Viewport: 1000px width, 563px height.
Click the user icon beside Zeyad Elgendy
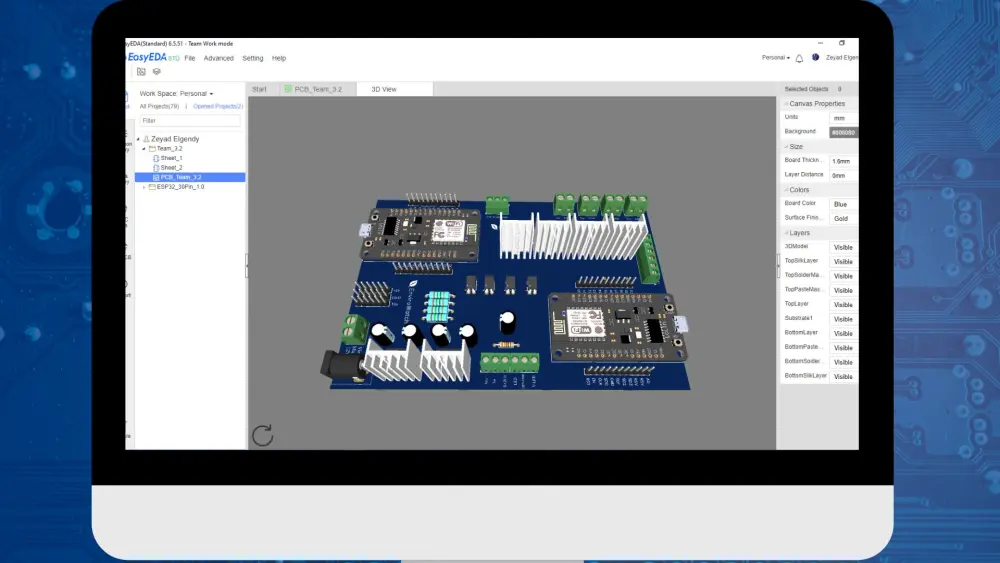coord(146,139)
